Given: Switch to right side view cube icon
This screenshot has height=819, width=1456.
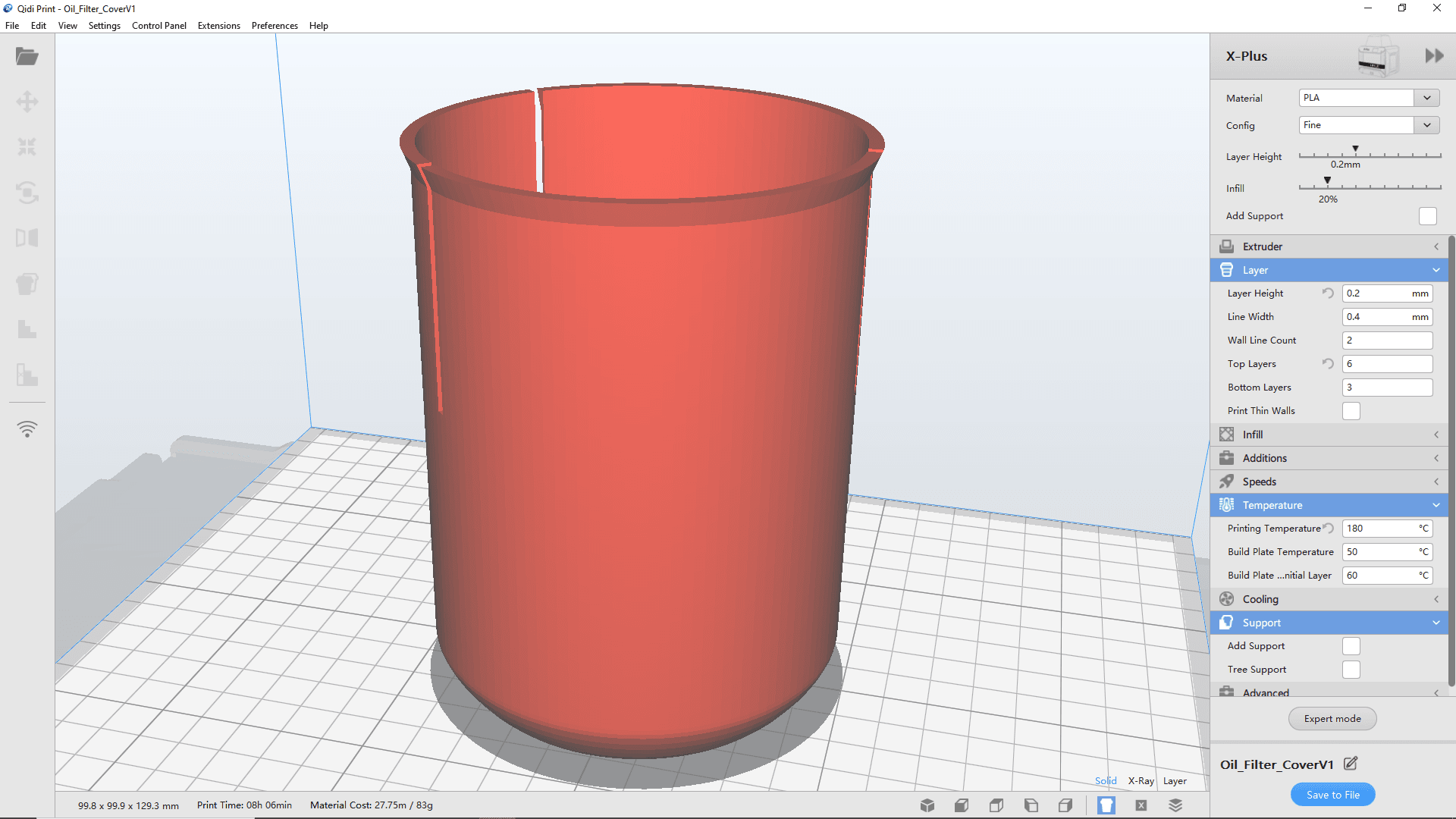Looking at the screenshot, I should 1065,805.
